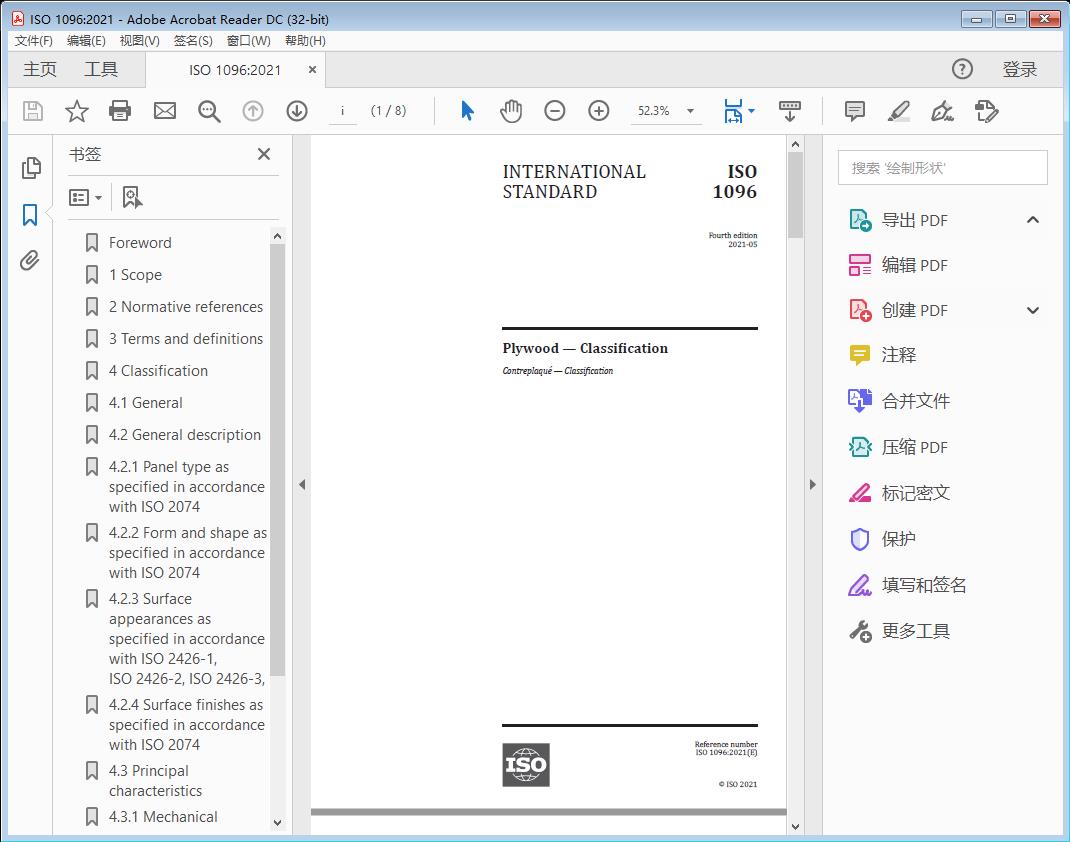Open 4.1 General bookmark
This screenshot has height=842, width=1070.
point(146,403)
